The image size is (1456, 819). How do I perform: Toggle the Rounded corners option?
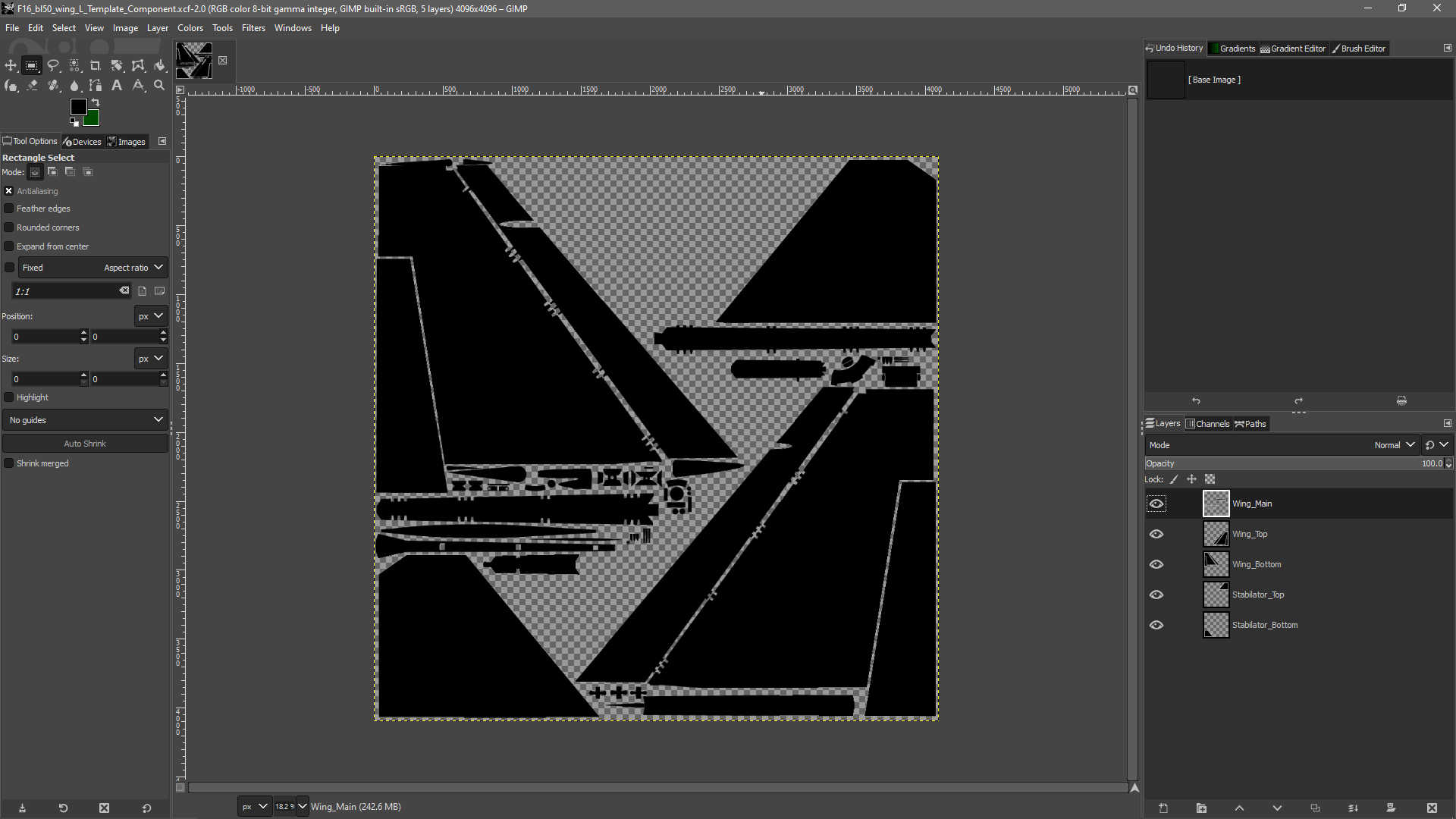coord(9,227)
